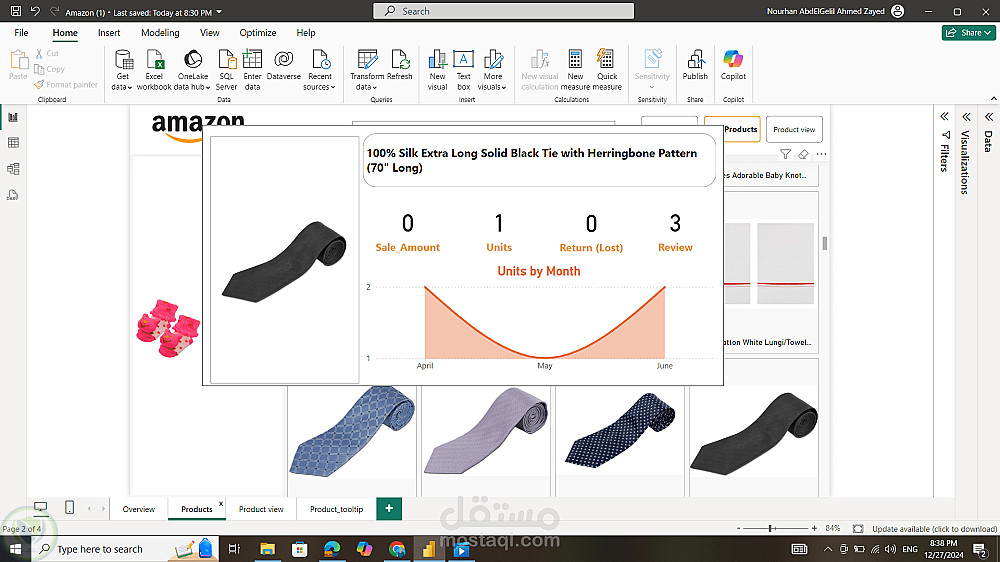Switch to desktop layout
Image resolution: width=1000 pixels, height=562 pixels.
click(41, 508)
